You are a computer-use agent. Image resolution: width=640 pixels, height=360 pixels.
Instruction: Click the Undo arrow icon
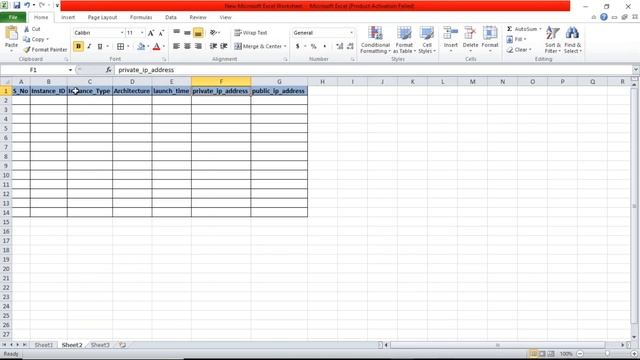click(27, 5)
